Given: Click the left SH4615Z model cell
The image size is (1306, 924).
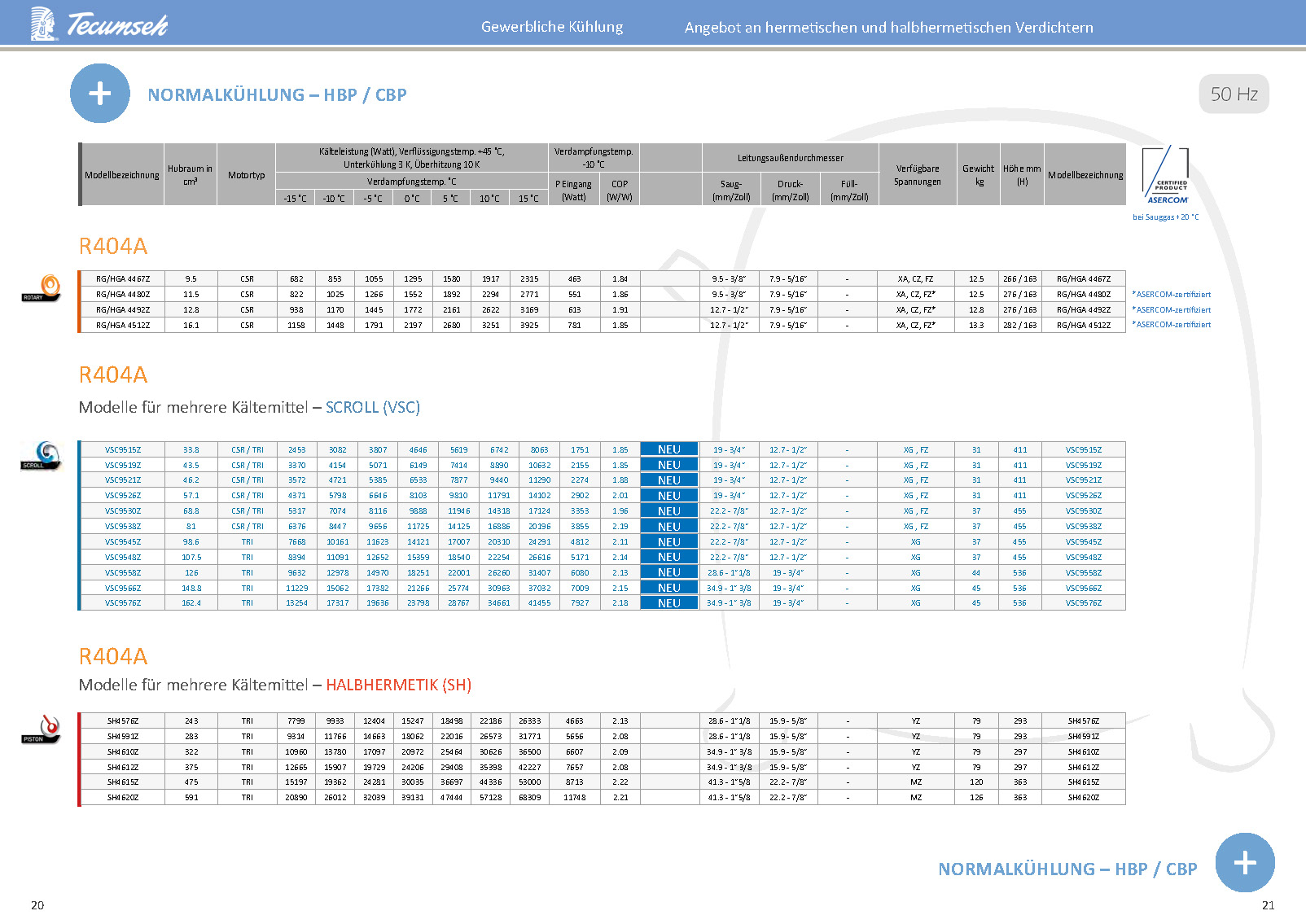Looking at the screenshot, I should click(x=123, y=782).
